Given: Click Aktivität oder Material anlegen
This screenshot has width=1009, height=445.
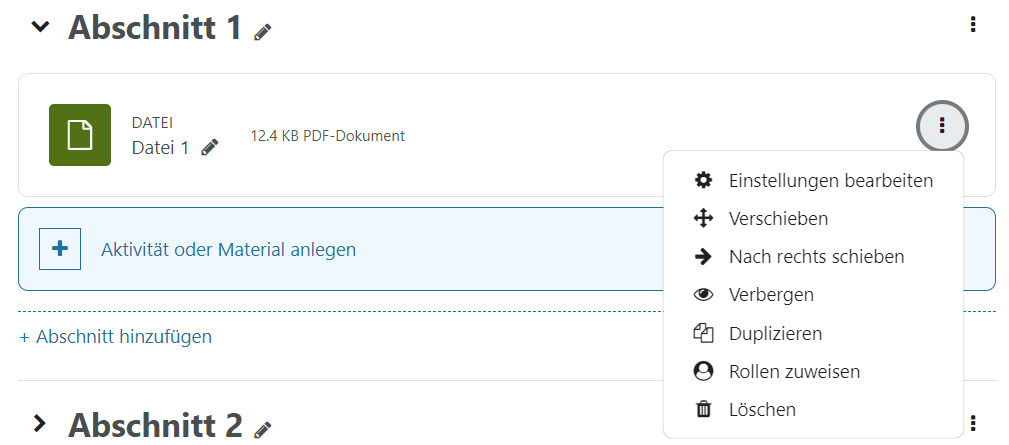Looking at the screenshot, I should pyautogui.click(x=228, y=250).
